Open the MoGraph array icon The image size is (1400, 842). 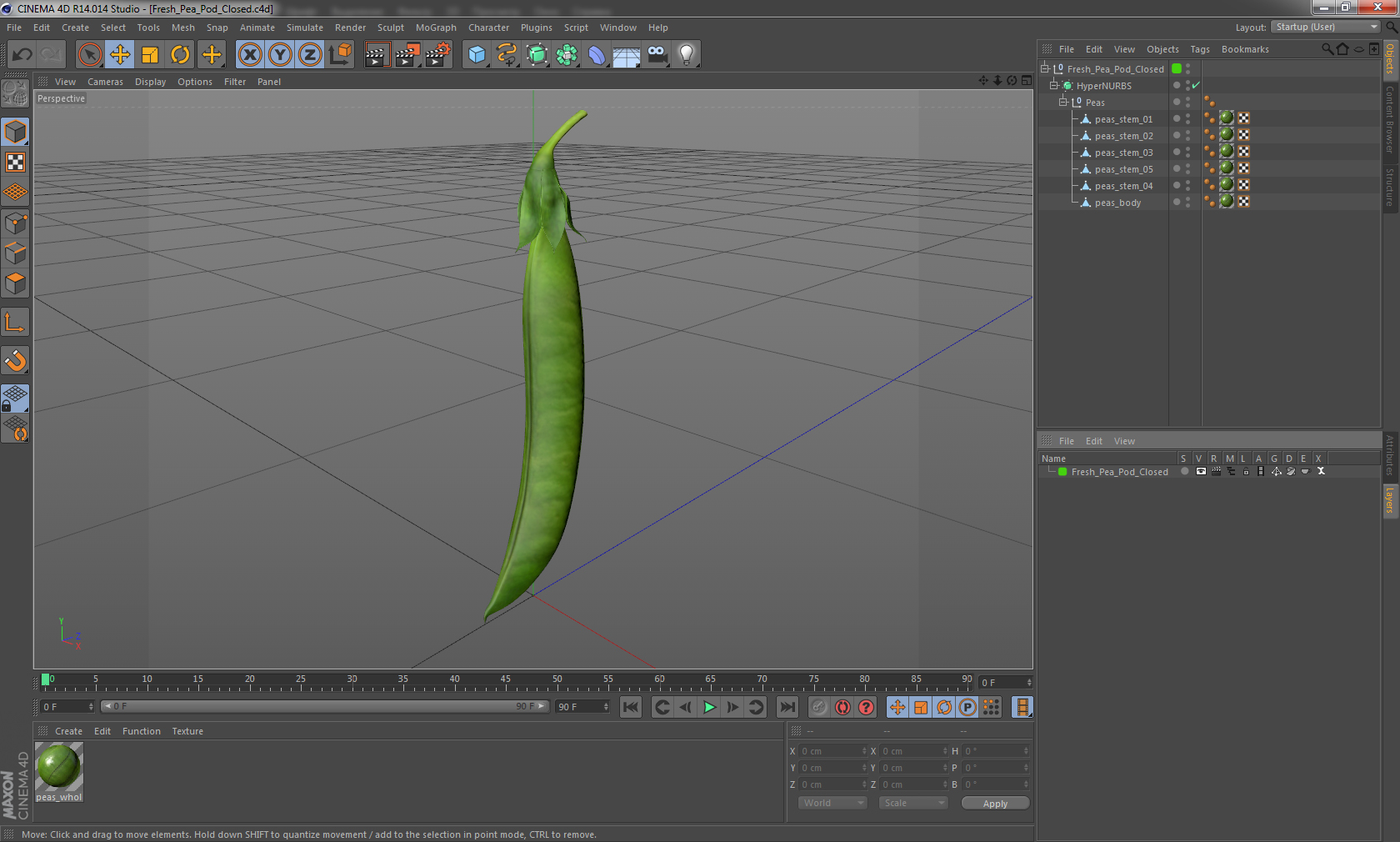pyautogui.click(x=567, y=55)
